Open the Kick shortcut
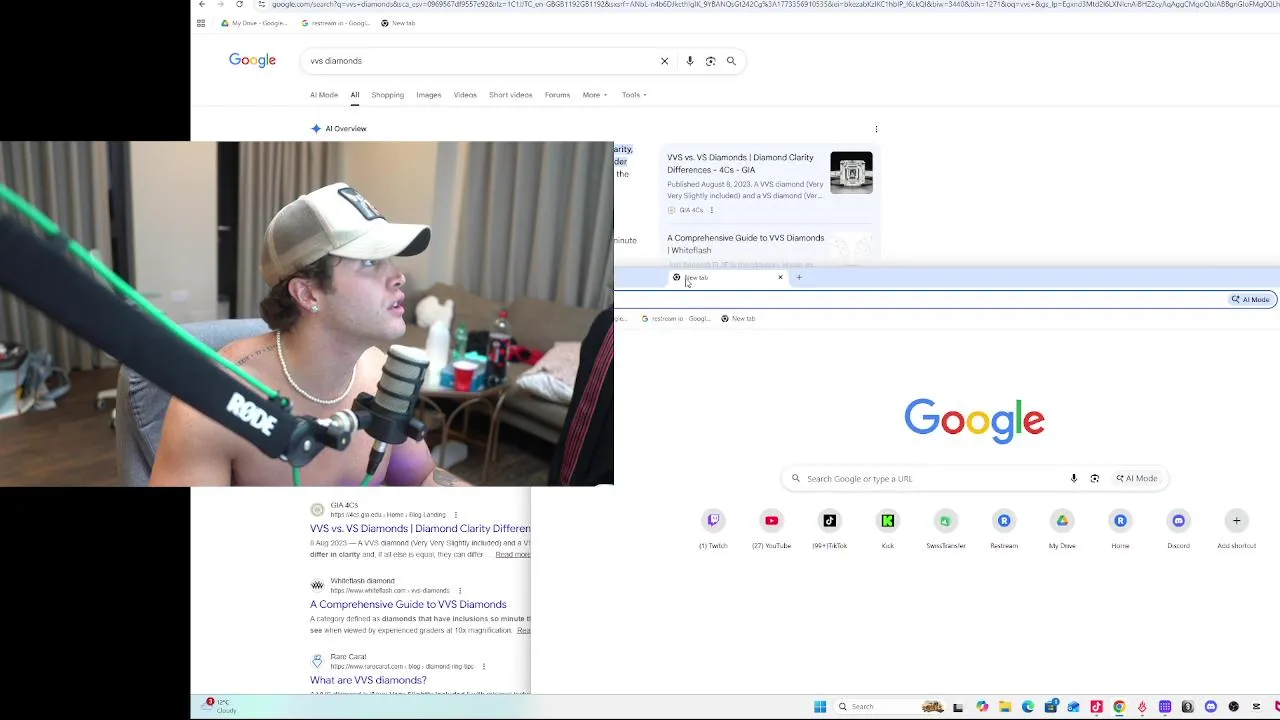The image size is (1280, 720). [x=887, y=527]
